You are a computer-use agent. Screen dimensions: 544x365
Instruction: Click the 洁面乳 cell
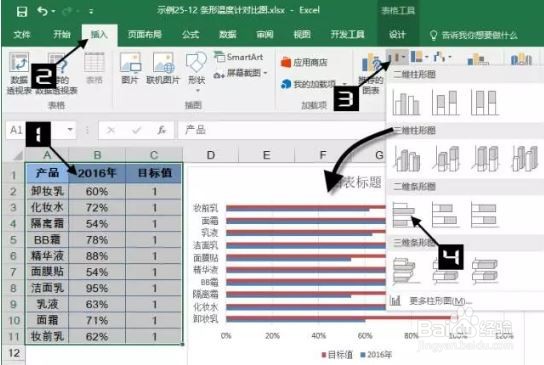point(47,288)
